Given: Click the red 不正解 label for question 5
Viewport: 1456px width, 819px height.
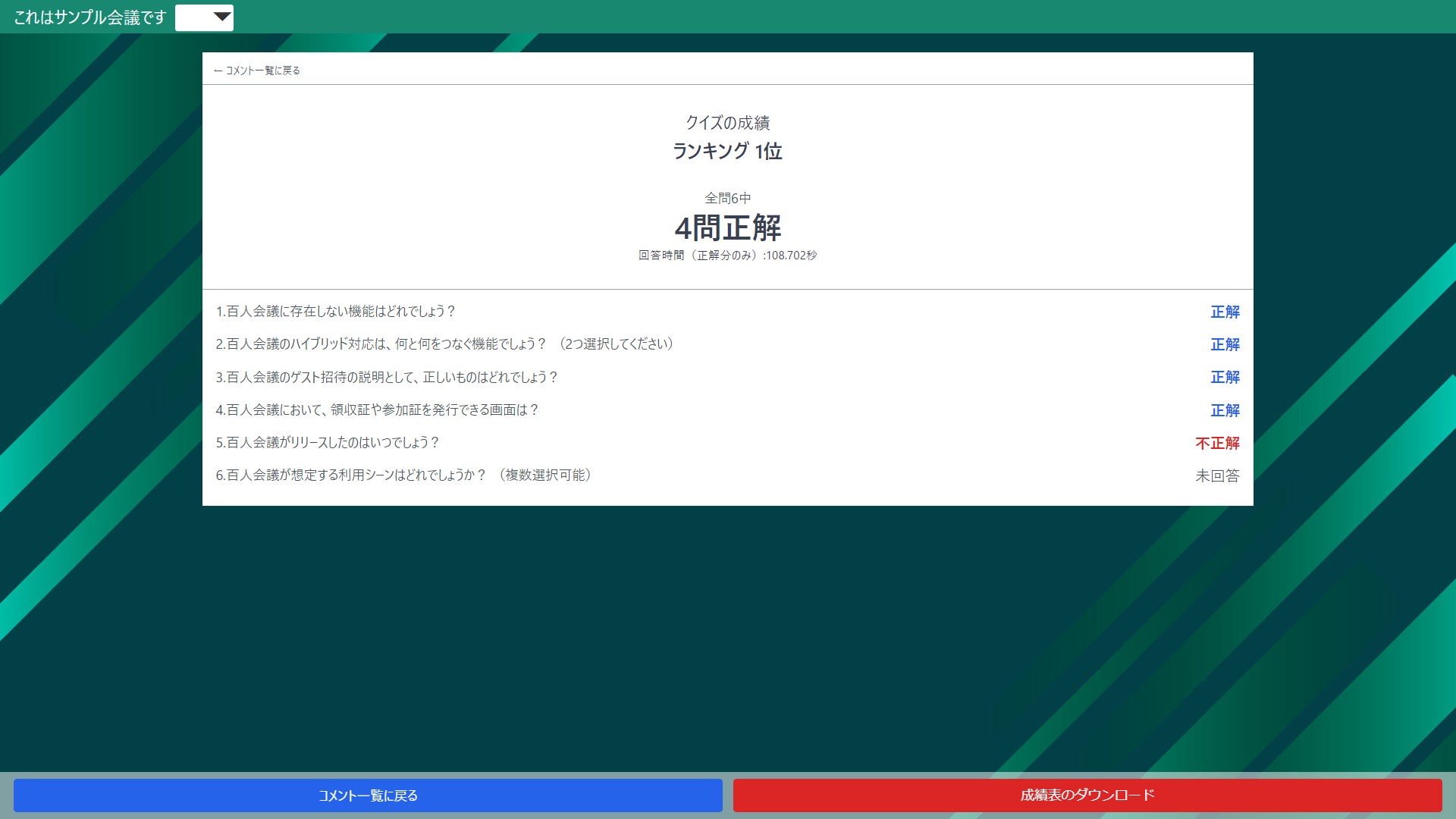Looking at the screenshot, I should click(1217, 443).
